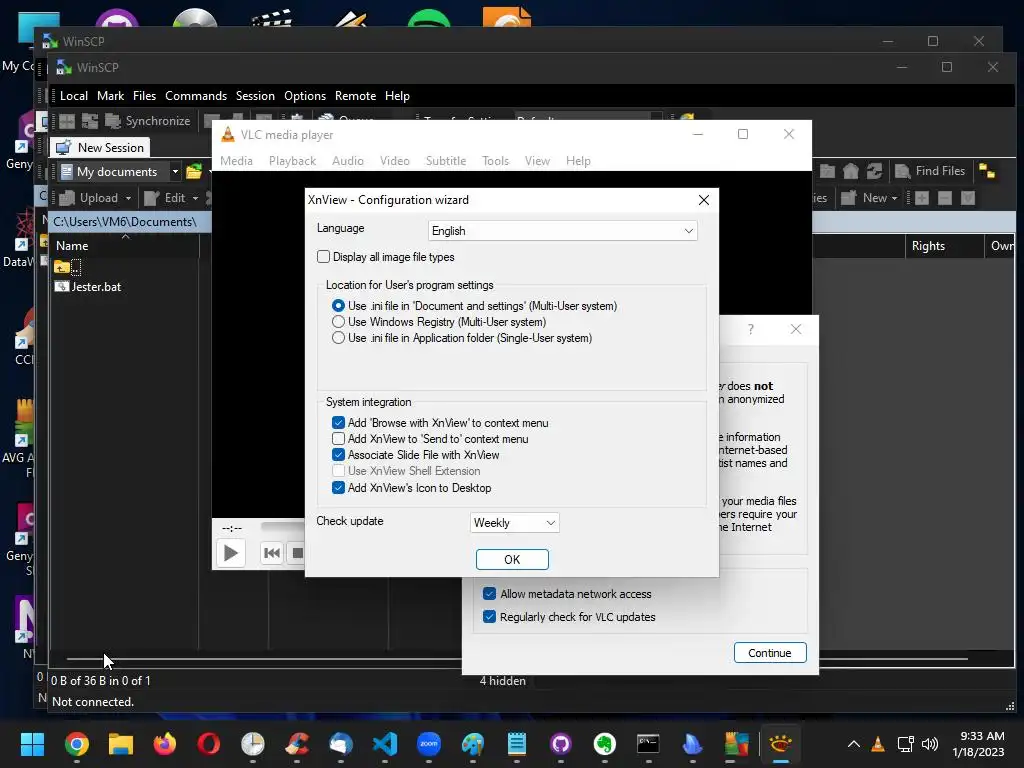Open WinSCP parent directory icon on right toolbar
The image size is (1024, 768).
point(827,171)
